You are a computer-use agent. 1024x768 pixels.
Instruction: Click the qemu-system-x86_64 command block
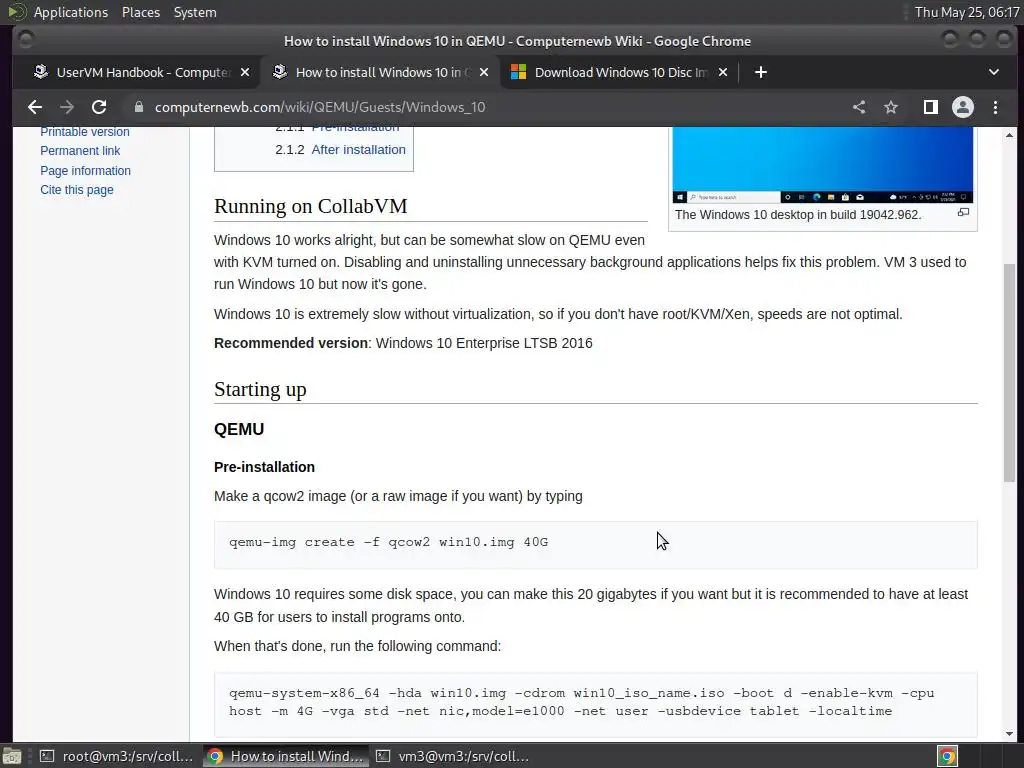click(x=596, y=703)
